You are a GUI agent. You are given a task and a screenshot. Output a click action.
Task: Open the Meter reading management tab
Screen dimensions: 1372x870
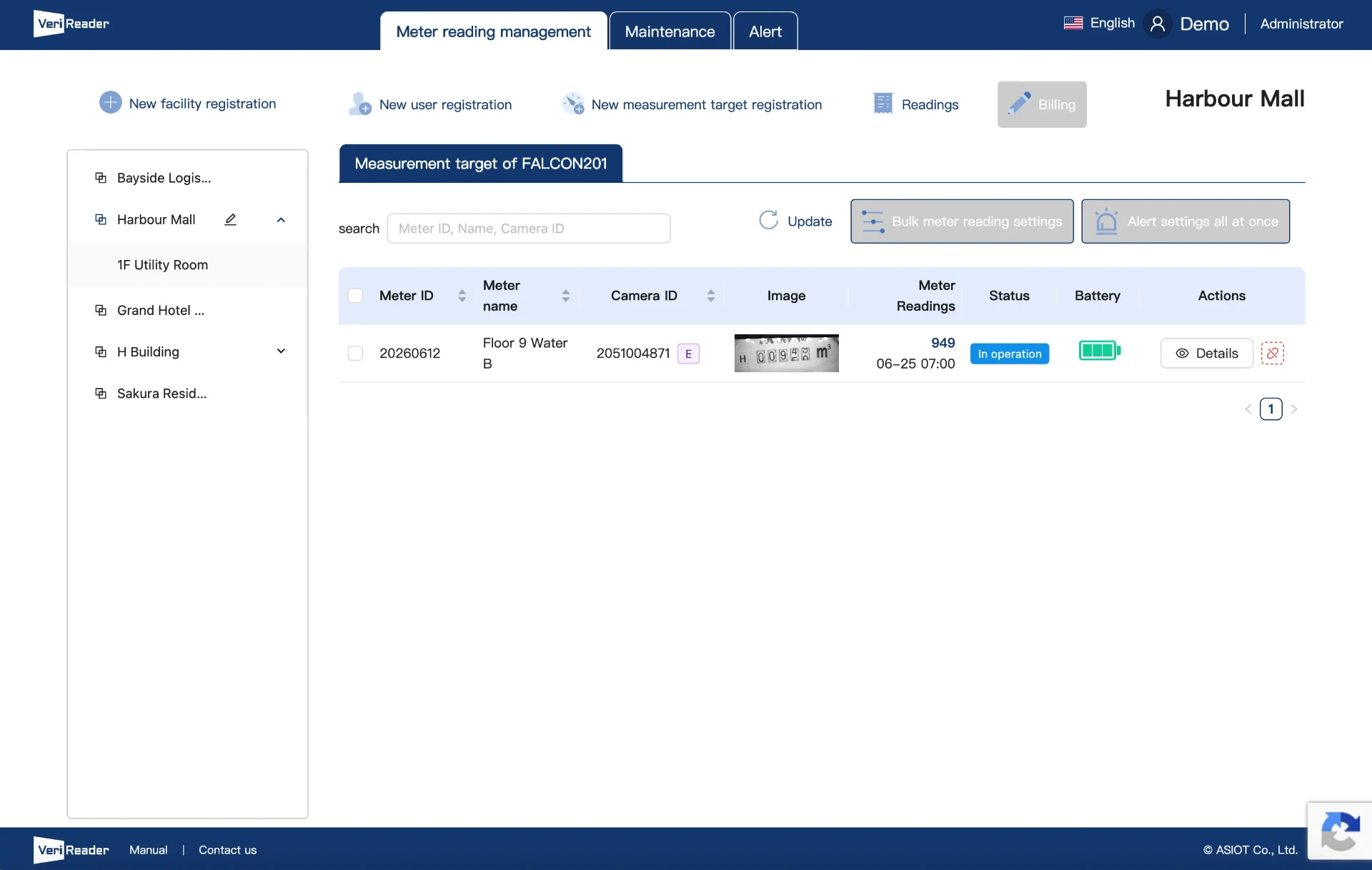pyautogui.click(x=493, y=31)
